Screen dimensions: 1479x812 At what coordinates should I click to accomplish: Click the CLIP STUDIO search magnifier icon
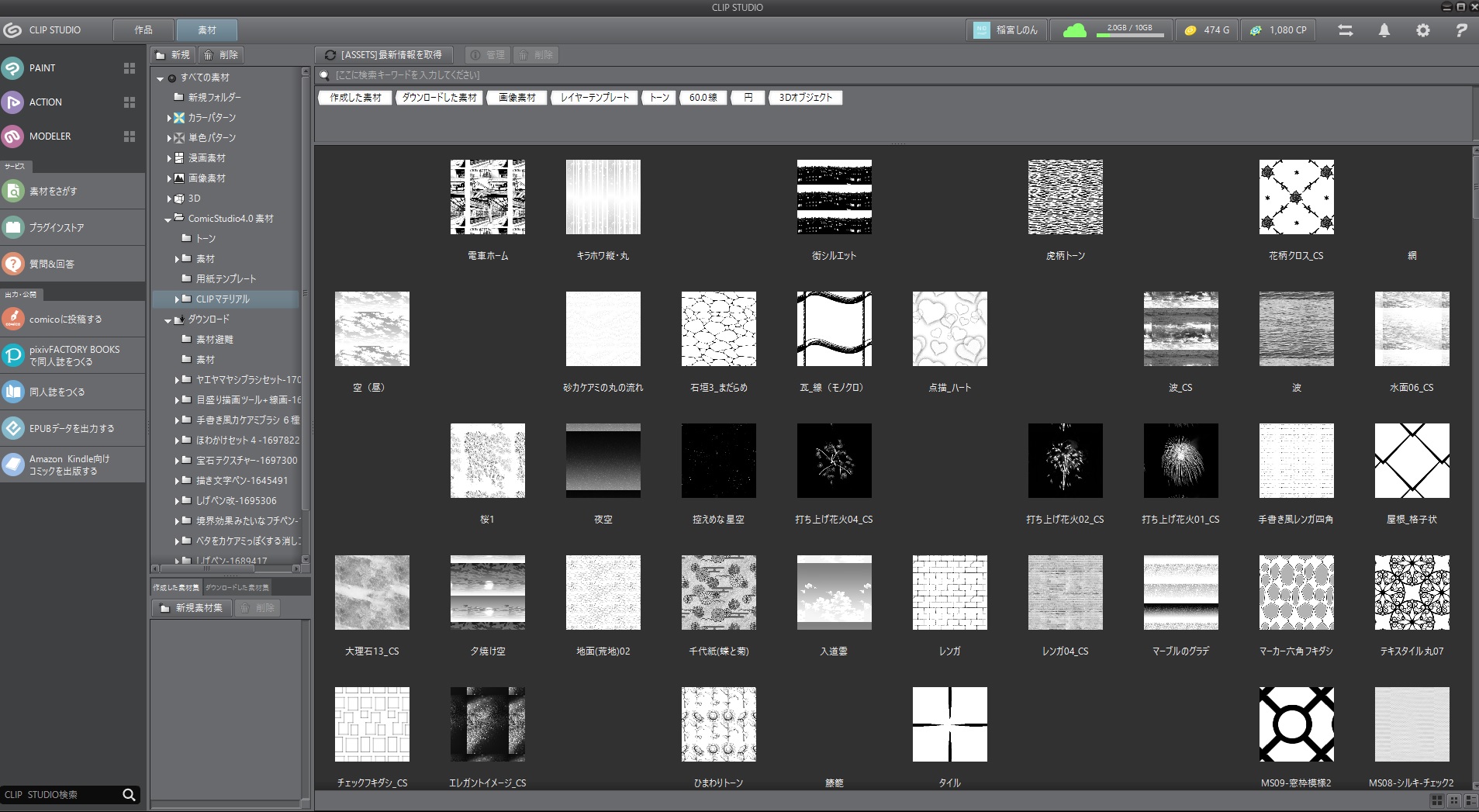coord(129,795)
